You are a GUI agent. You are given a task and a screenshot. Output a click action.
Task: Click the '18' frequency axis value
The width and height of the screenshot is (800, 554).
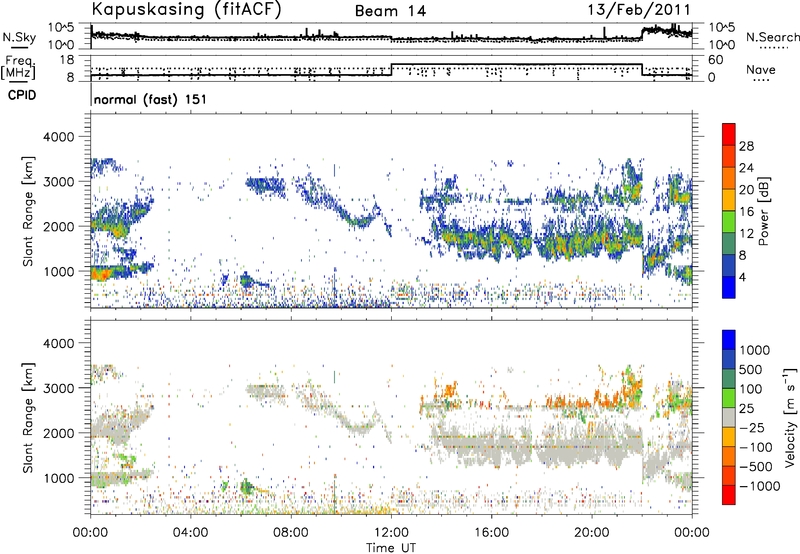point(67,60)
